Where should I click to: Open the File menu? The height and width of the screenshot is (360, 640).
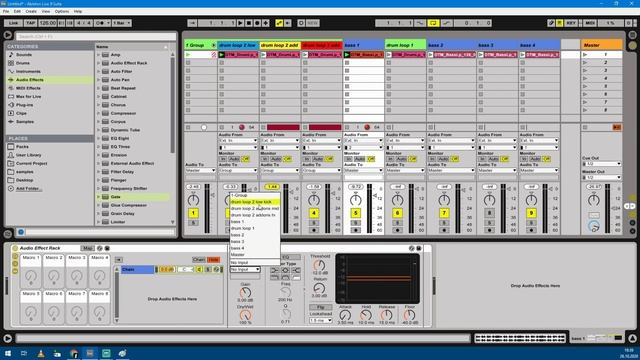point(6,11)
